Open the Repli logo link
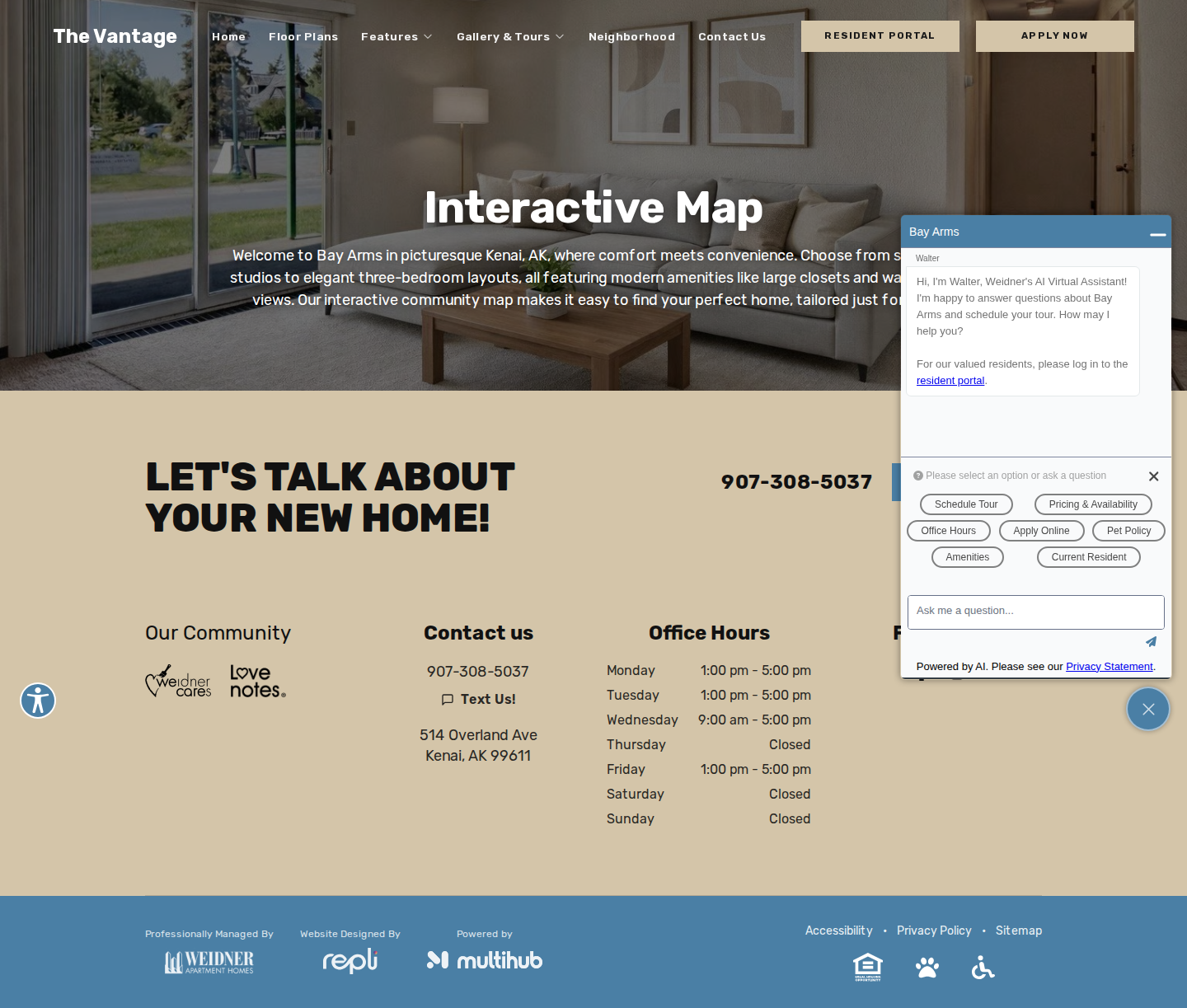 click(x=350, y=960)
